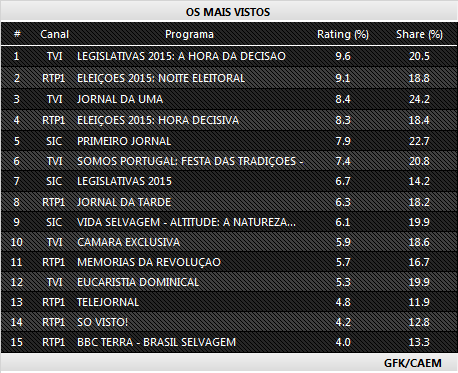Open row Legislativas 2015: A Hora da Decisao
458x373 pixels.
coord(229,56)
